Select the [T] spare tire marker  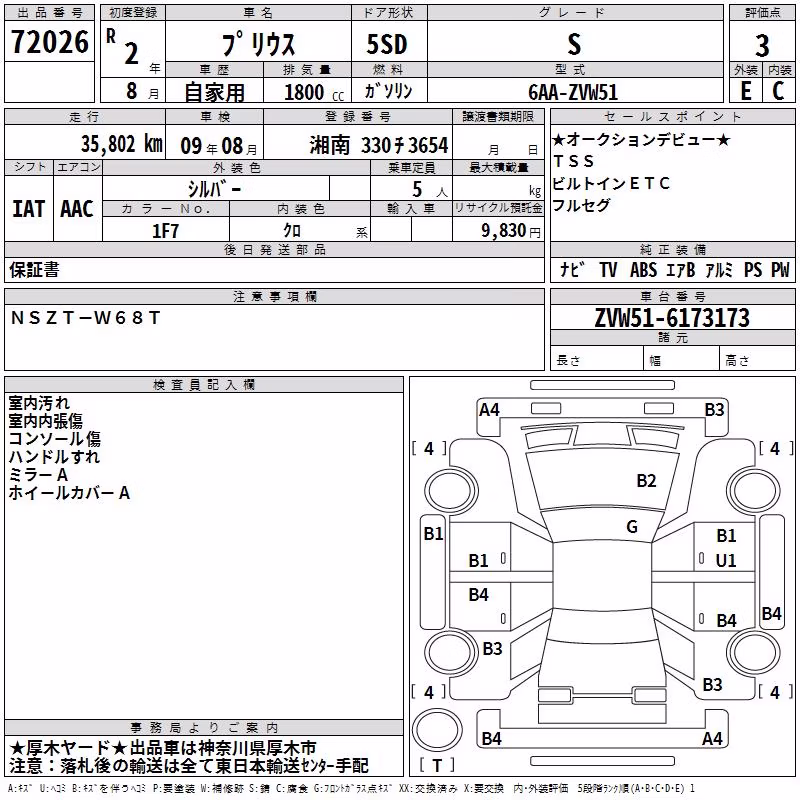tap(437, 765)
